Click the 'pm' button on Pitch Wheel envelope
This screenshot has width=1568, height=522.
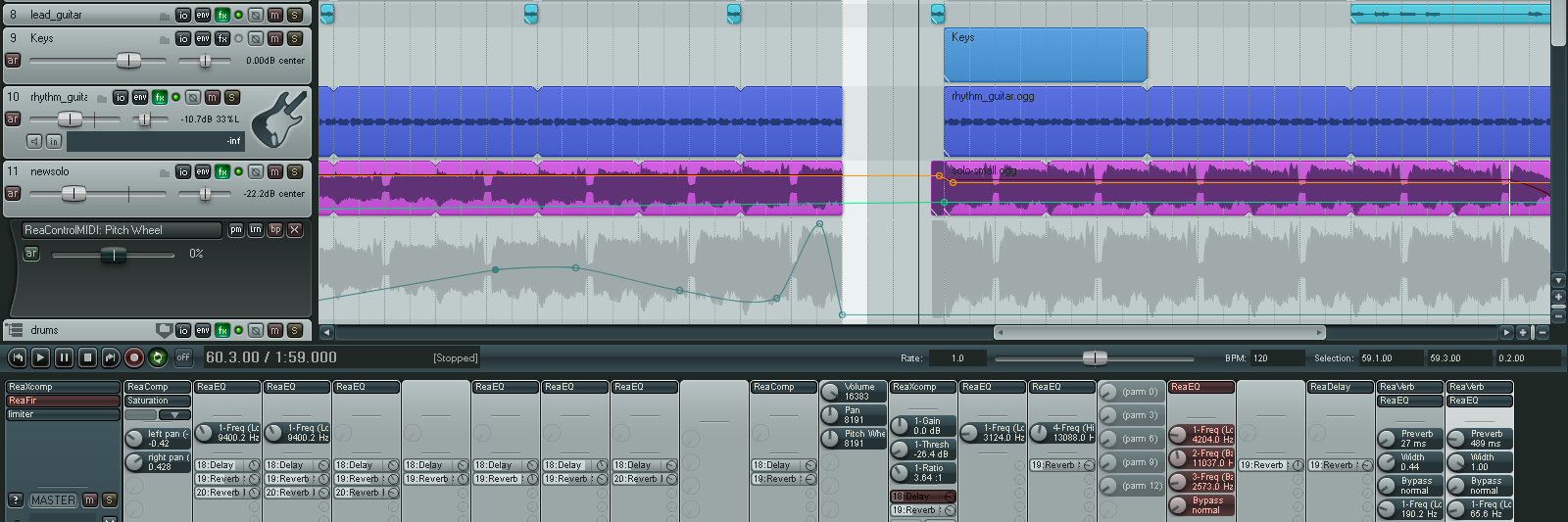236,230
